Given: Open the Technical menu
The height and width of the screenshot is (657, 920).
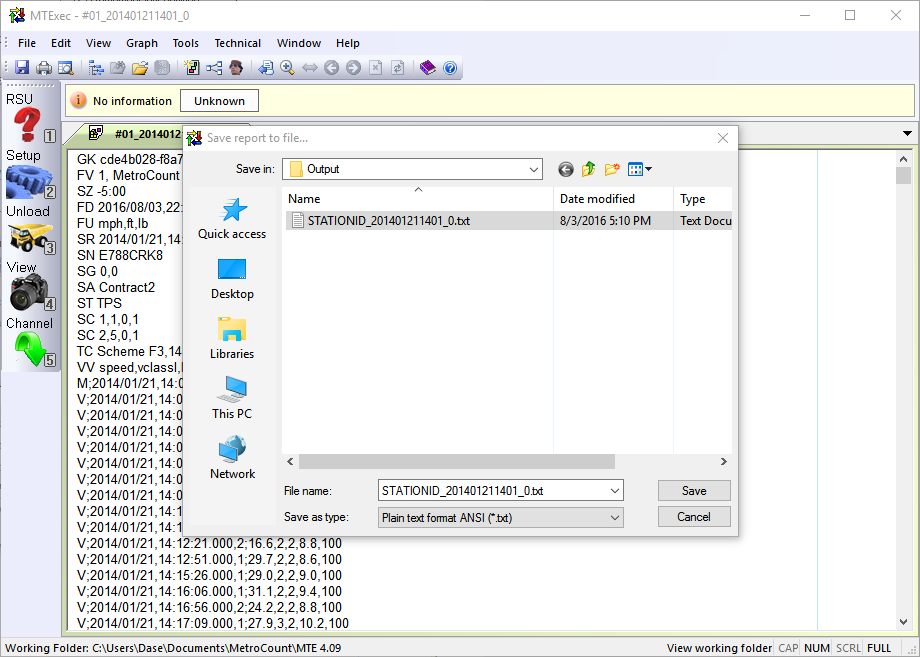Looking at the screenshot, I should tap(238, 43).
